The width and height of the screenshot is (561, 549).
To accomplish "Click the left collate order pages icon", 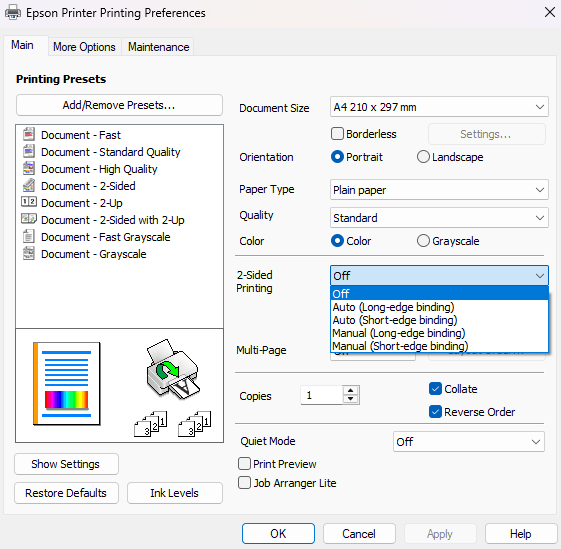I will pos(151,424).
